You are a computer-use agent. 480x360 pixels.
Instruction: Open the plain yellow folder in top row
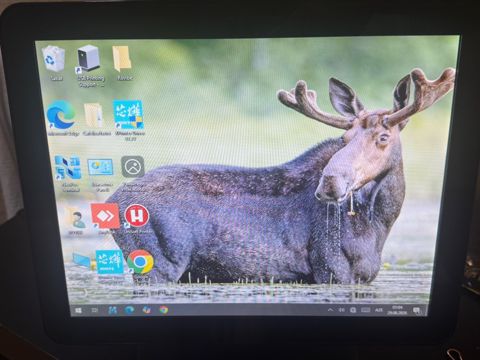pyautogui.click(x=122, y=59)
